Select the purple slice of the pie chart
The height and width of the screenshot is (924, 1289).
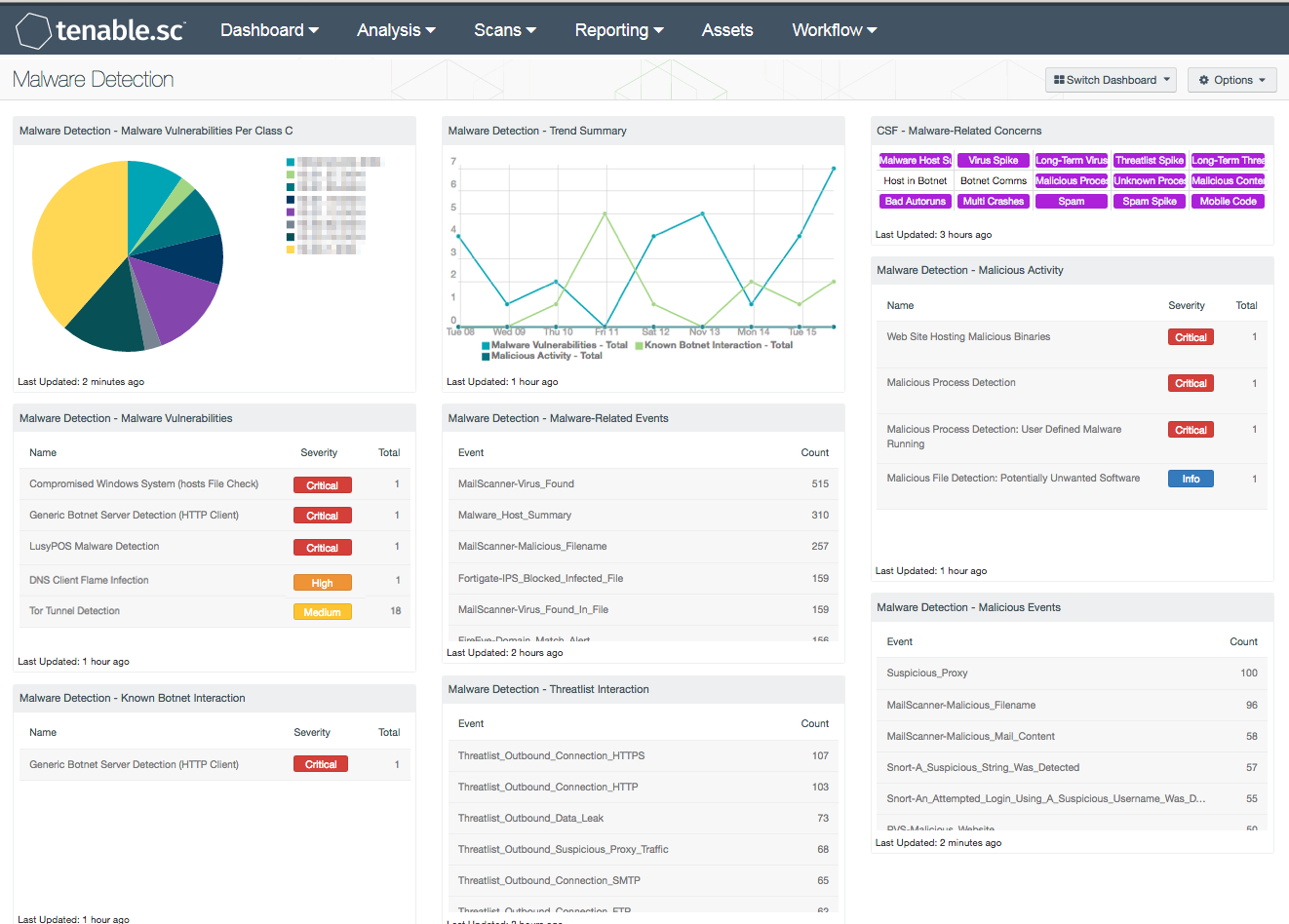click(174, 297)
